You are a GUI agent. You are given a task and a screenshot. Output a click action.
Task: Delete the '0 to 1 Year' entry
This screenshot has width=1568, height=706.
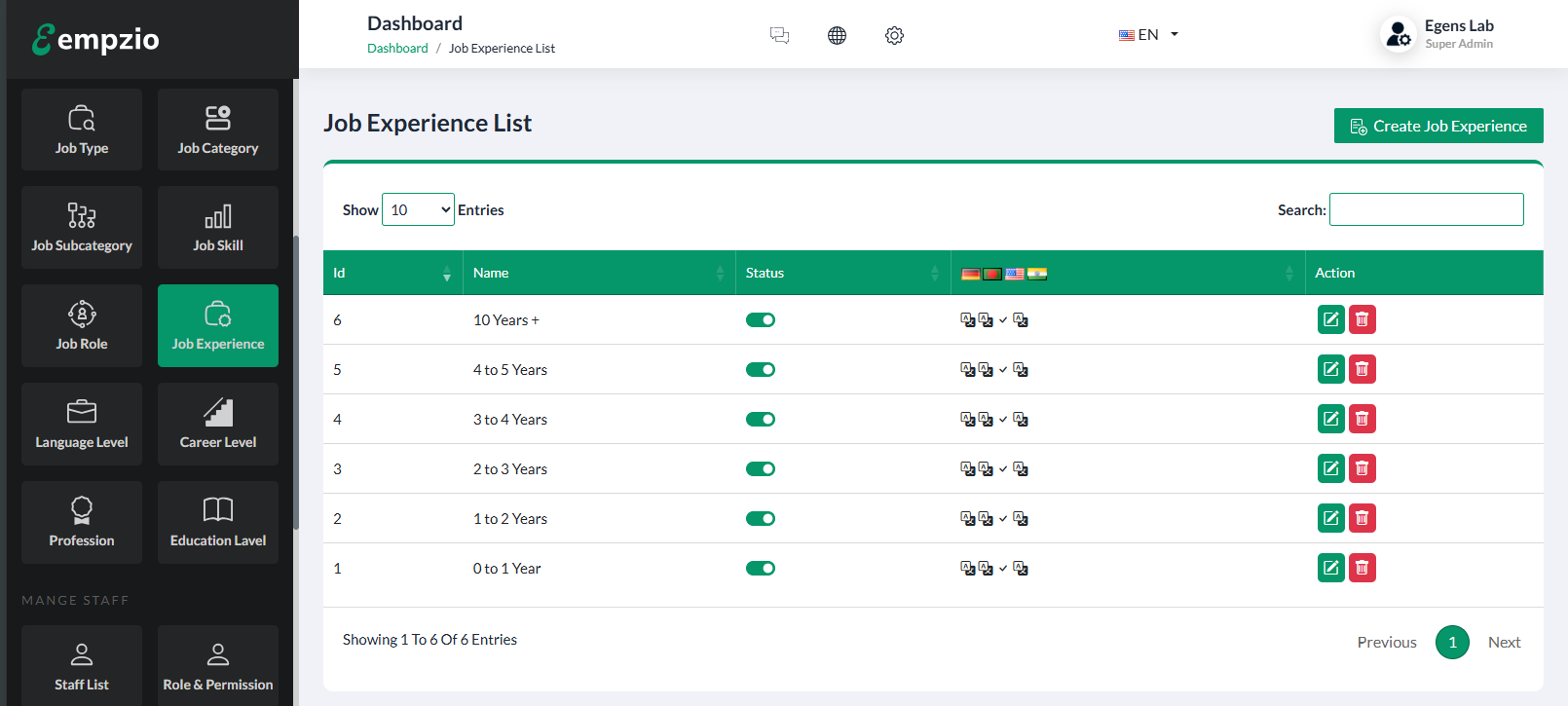[x=1362, y=568]
